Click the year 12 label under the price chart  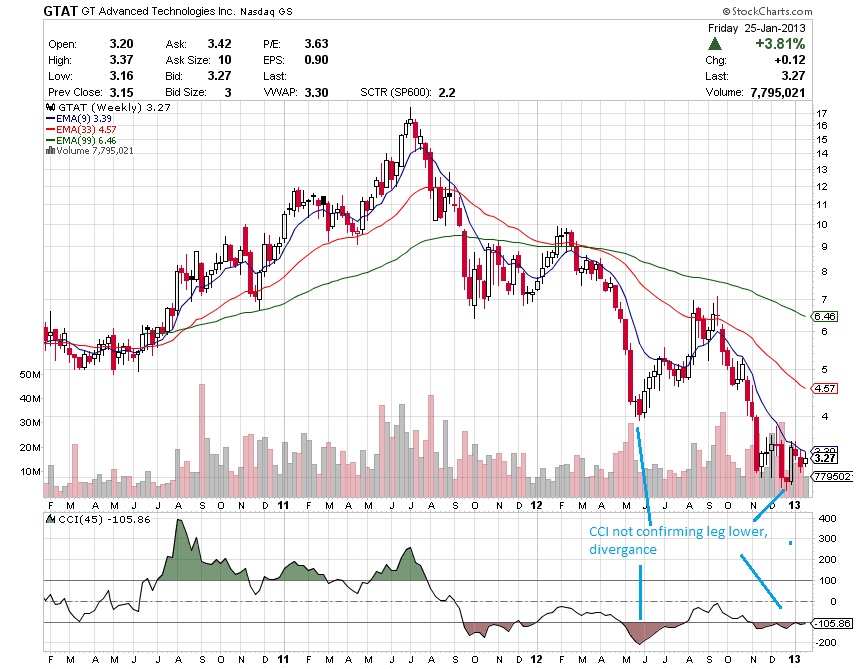point(536,505)
